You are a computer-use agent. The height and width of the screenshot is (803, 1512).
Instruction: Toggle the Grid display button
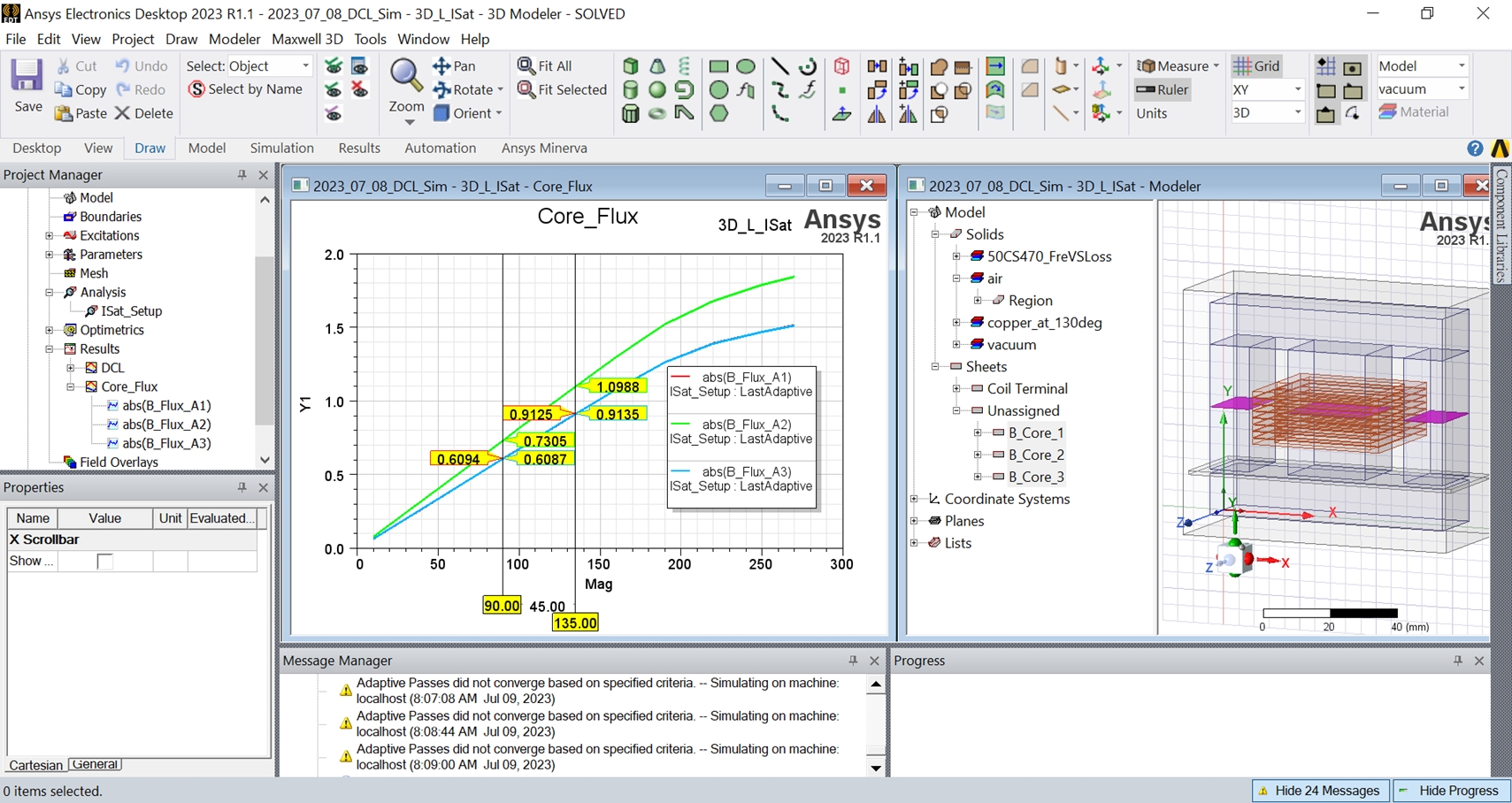coord(1256,66)
